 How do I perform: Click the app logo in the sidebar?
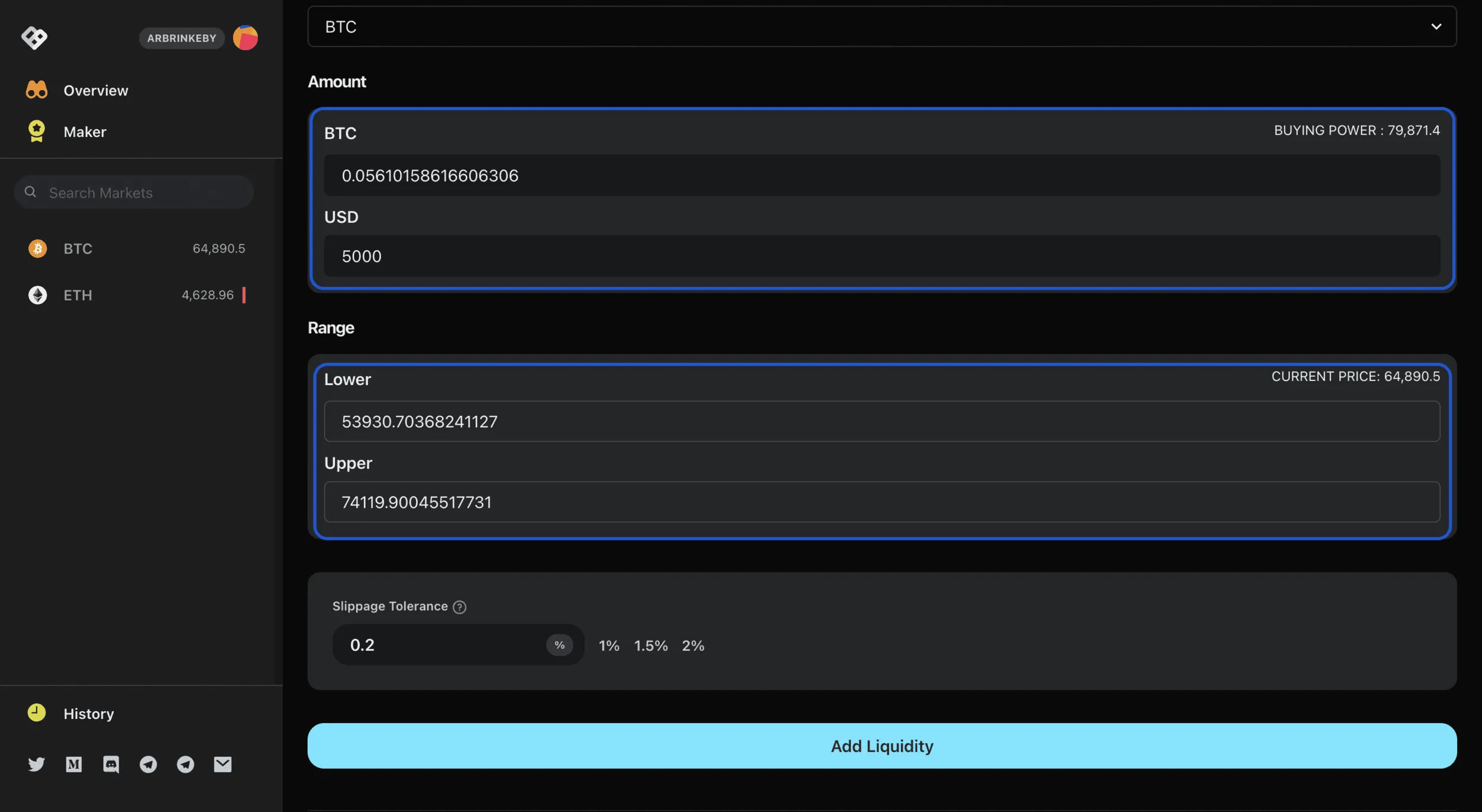tap(34, 38)
